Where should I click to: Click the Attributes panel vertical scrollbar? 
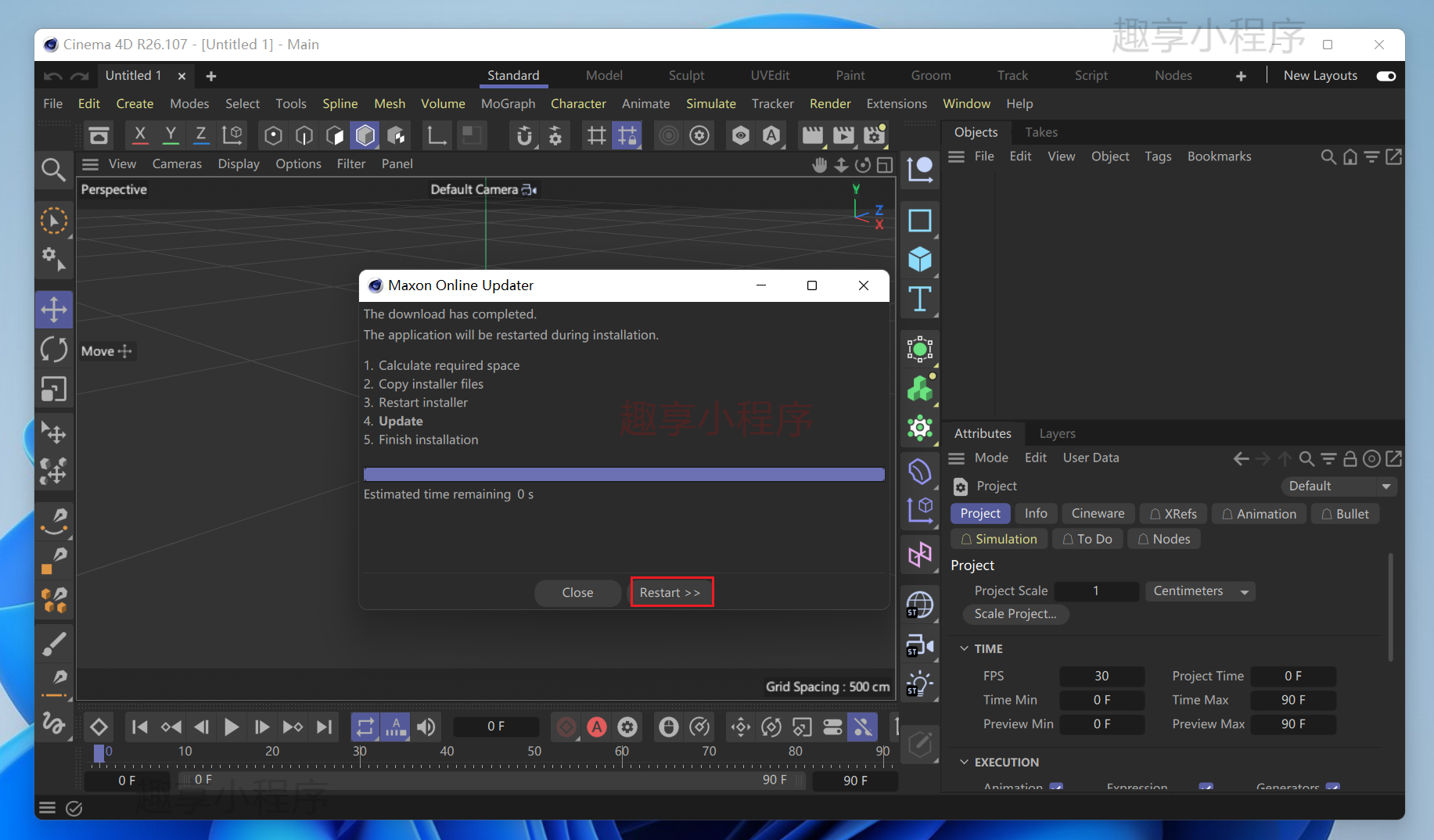[1390, 608]
